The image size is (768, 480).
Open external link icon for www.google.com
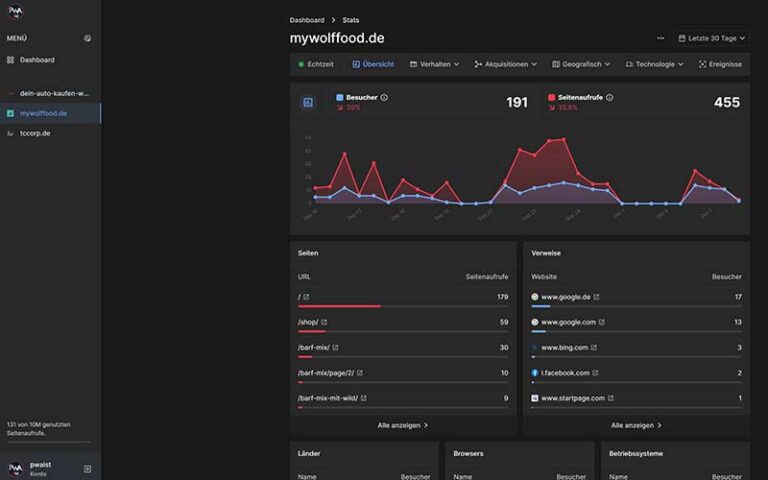pos(602,322)
